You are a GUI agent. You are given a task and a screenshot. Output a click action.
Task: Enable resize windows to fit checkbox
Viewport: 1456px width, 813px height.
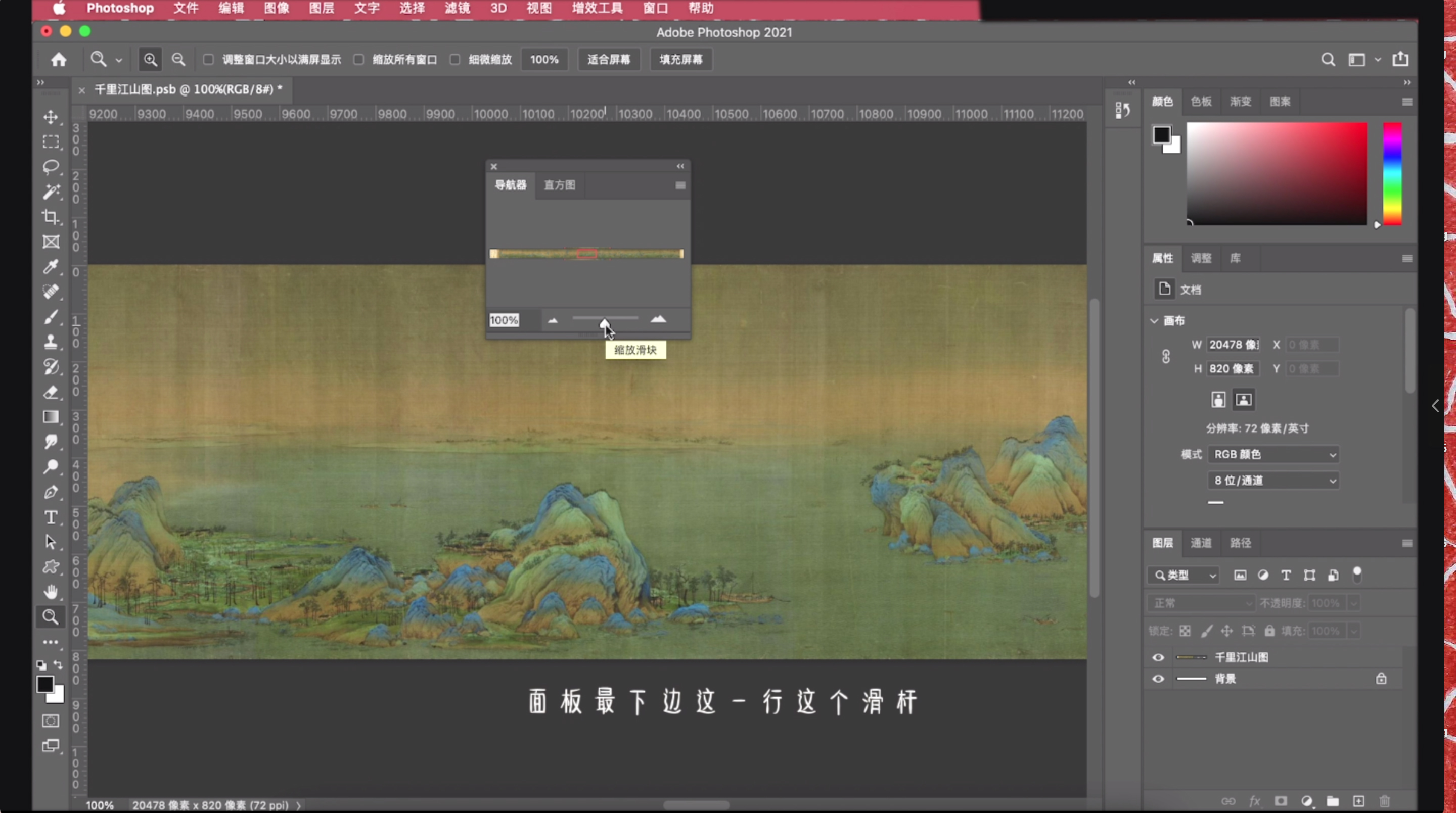point(209,59)
